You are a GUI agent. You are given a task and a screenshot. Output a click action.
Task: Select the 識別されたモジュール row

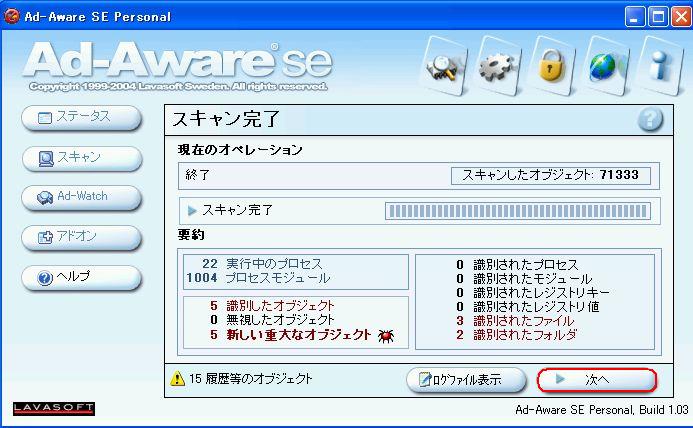click(524, 279)
